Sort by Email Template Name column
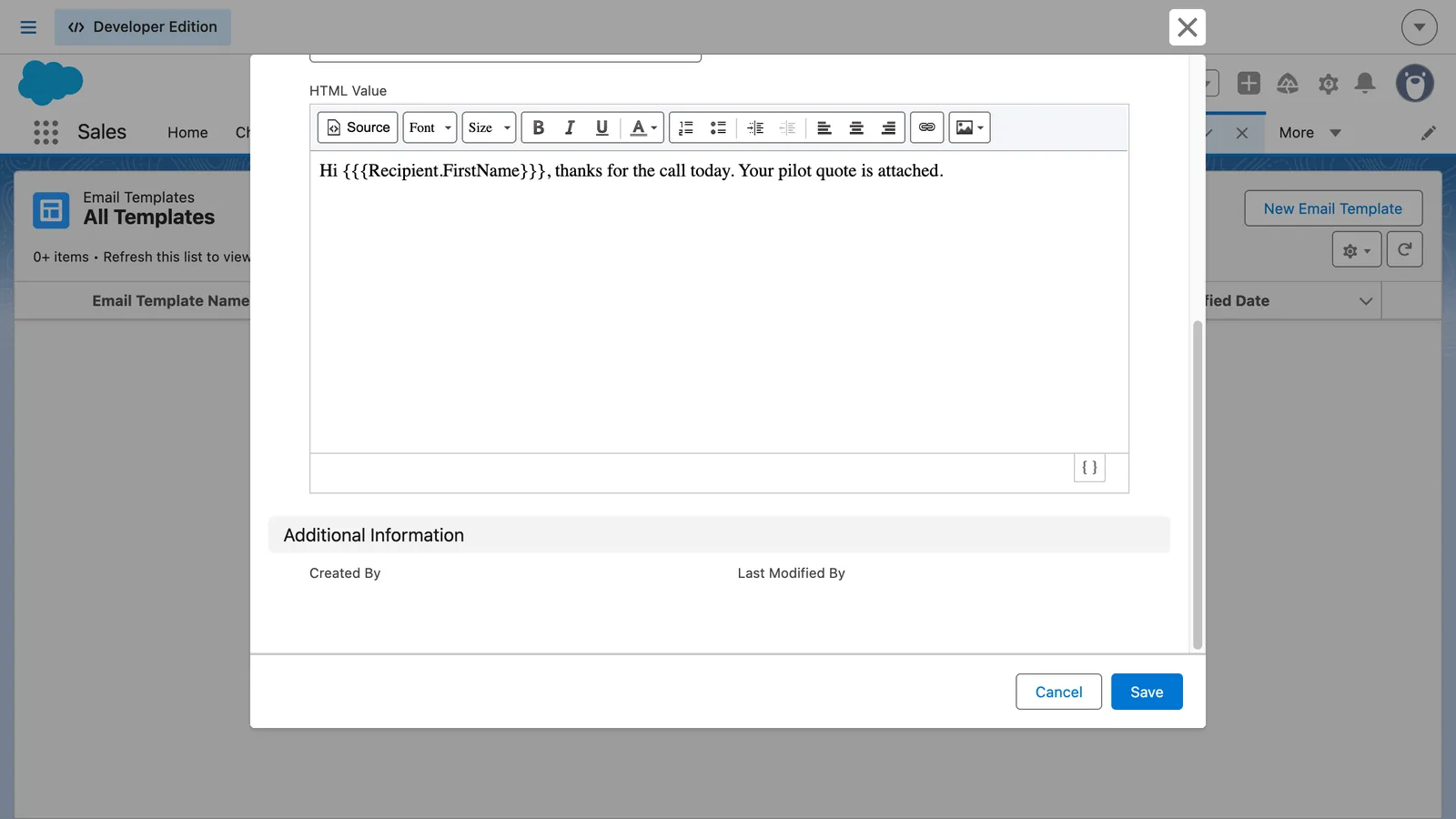The width and height of the screenshot is (1456, 819). coord(170,301)
